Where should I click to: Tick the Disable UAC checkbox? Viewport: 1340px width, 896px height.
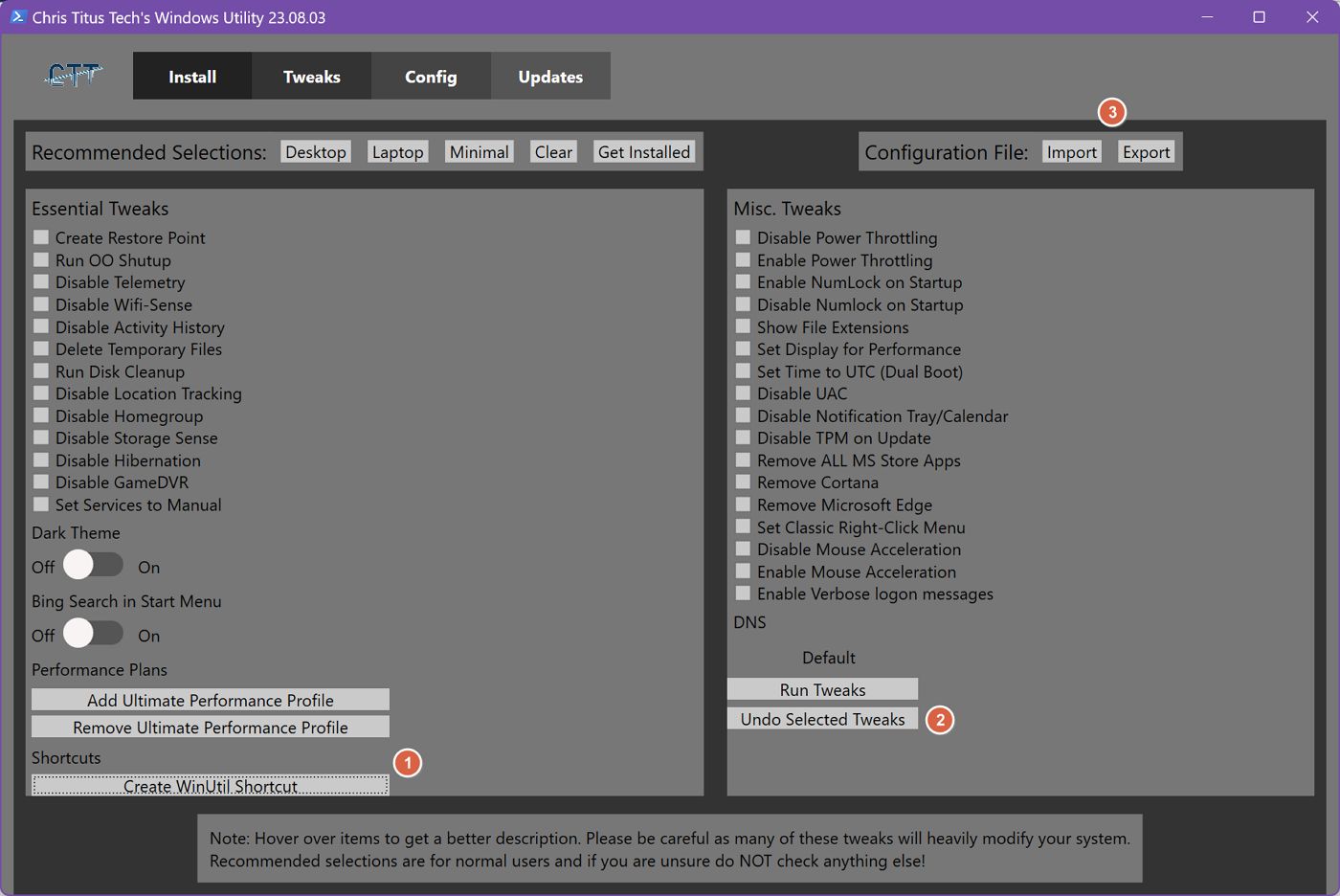tap(743, 393)
